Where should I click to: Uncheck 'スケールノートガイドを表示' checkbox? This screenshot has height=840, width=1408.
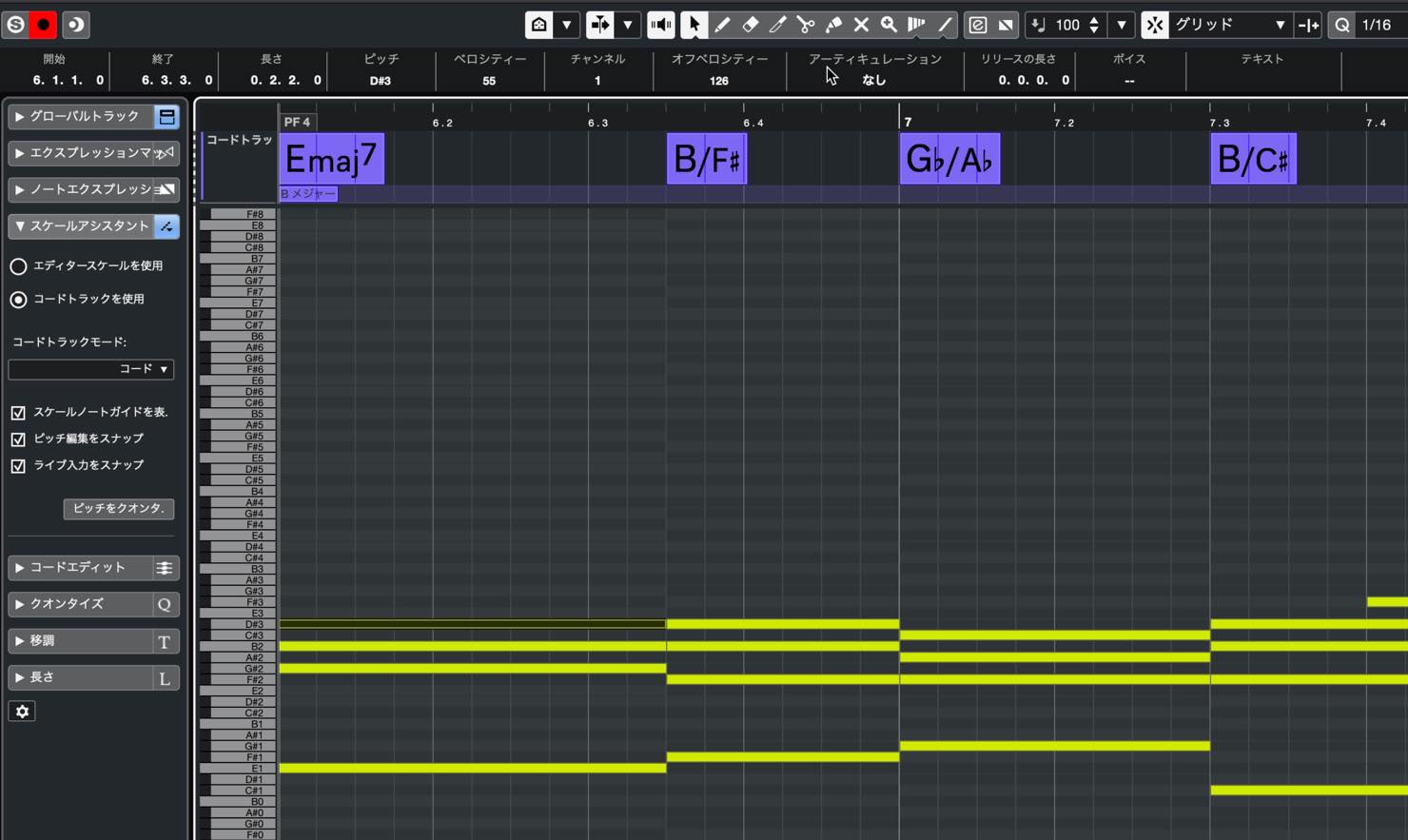coord(18,413)
